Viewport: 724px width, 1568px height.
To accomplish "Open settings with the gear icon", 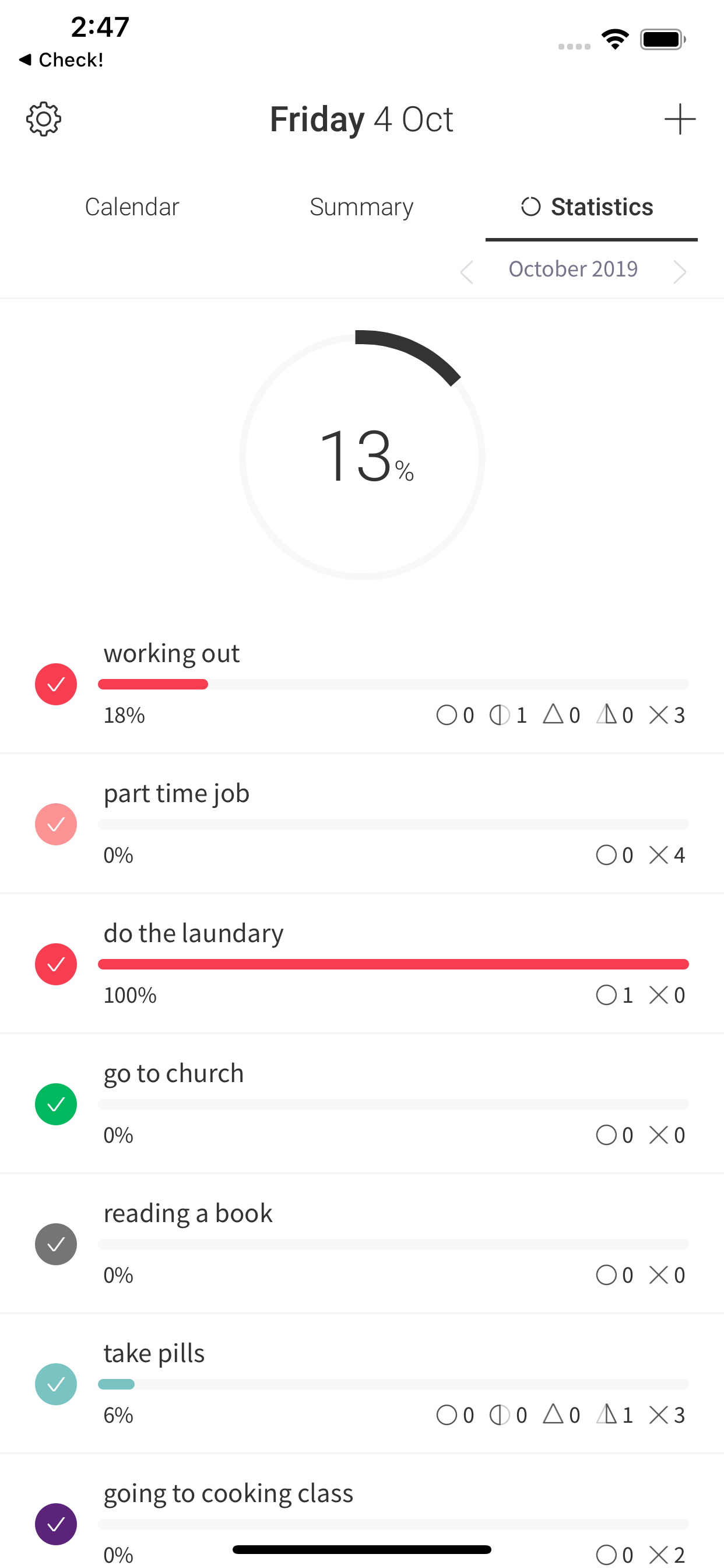I will point(44,120).
